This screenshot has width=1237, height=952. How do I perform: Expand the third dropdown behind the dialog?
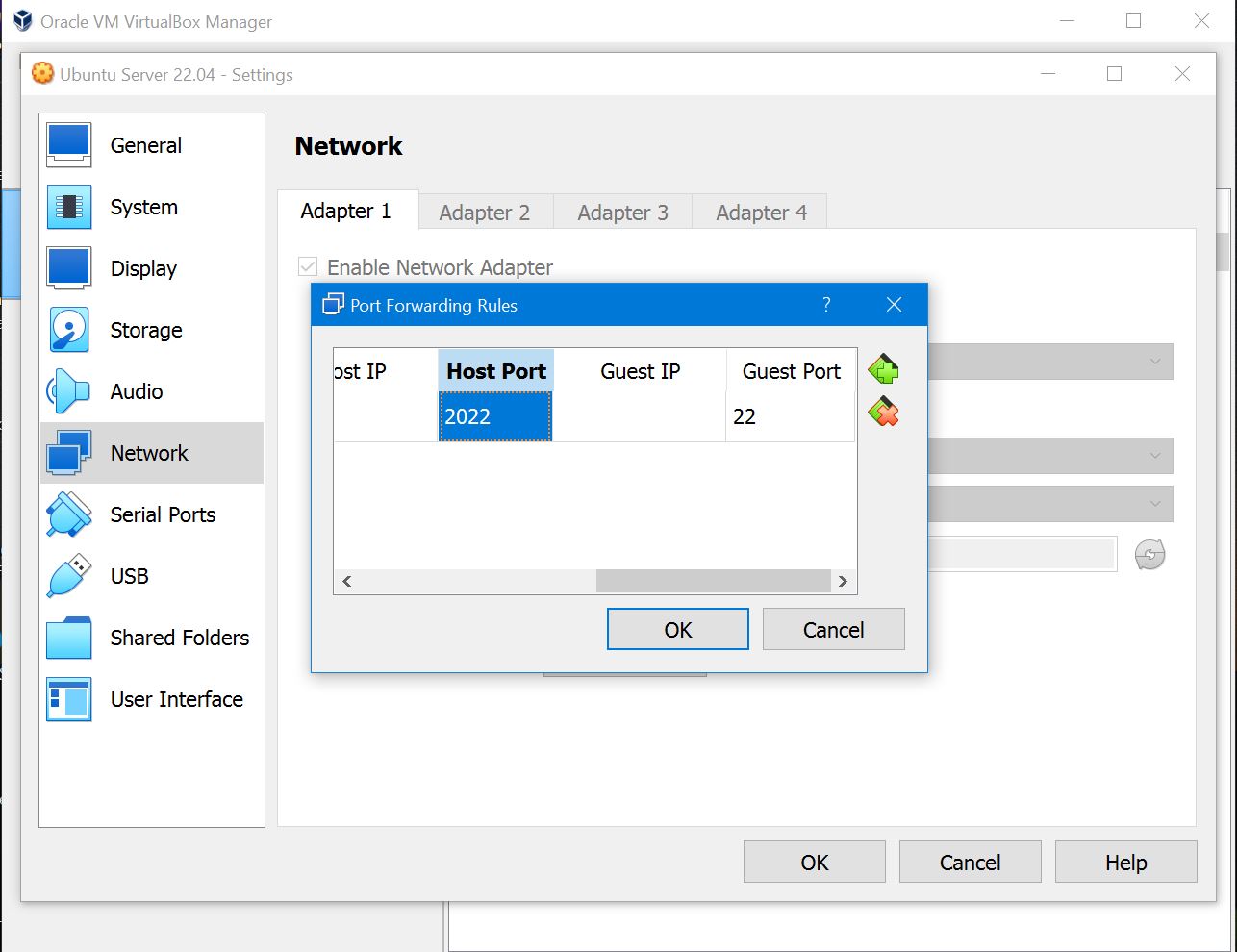(x=1050, y=504)
